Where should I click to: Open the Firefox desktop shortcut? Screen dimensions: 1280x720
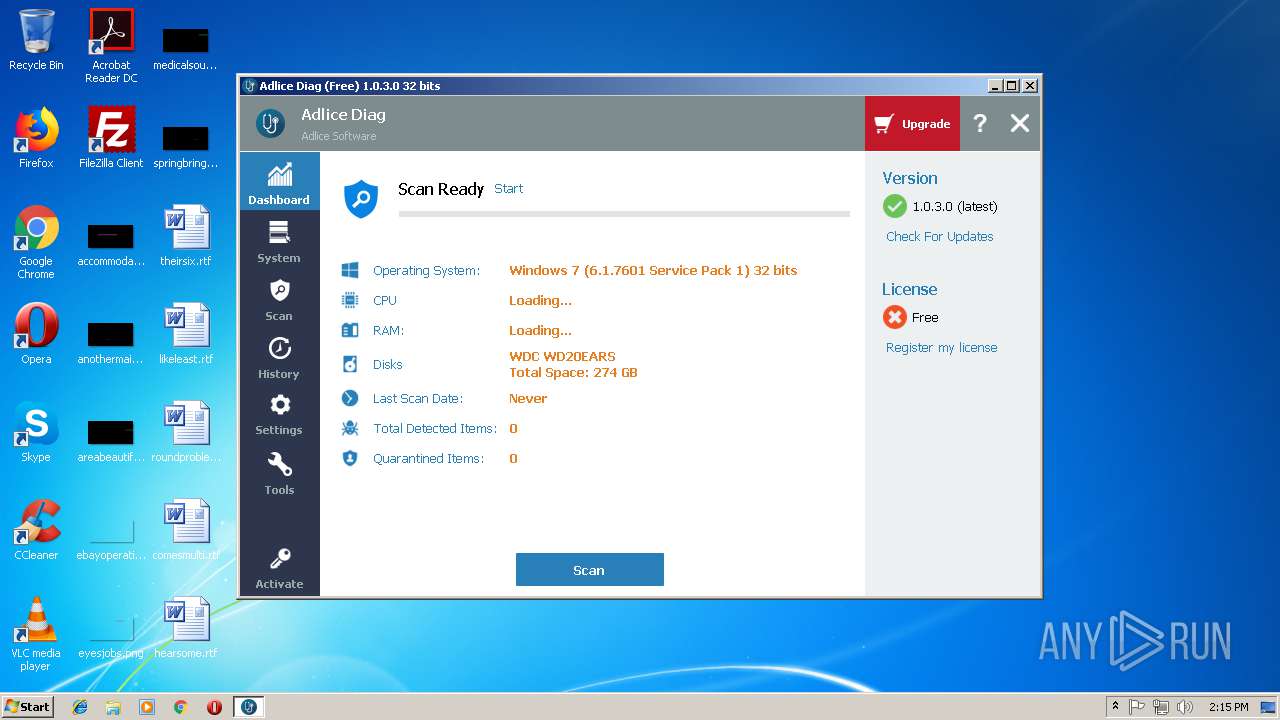pos(36,137)
